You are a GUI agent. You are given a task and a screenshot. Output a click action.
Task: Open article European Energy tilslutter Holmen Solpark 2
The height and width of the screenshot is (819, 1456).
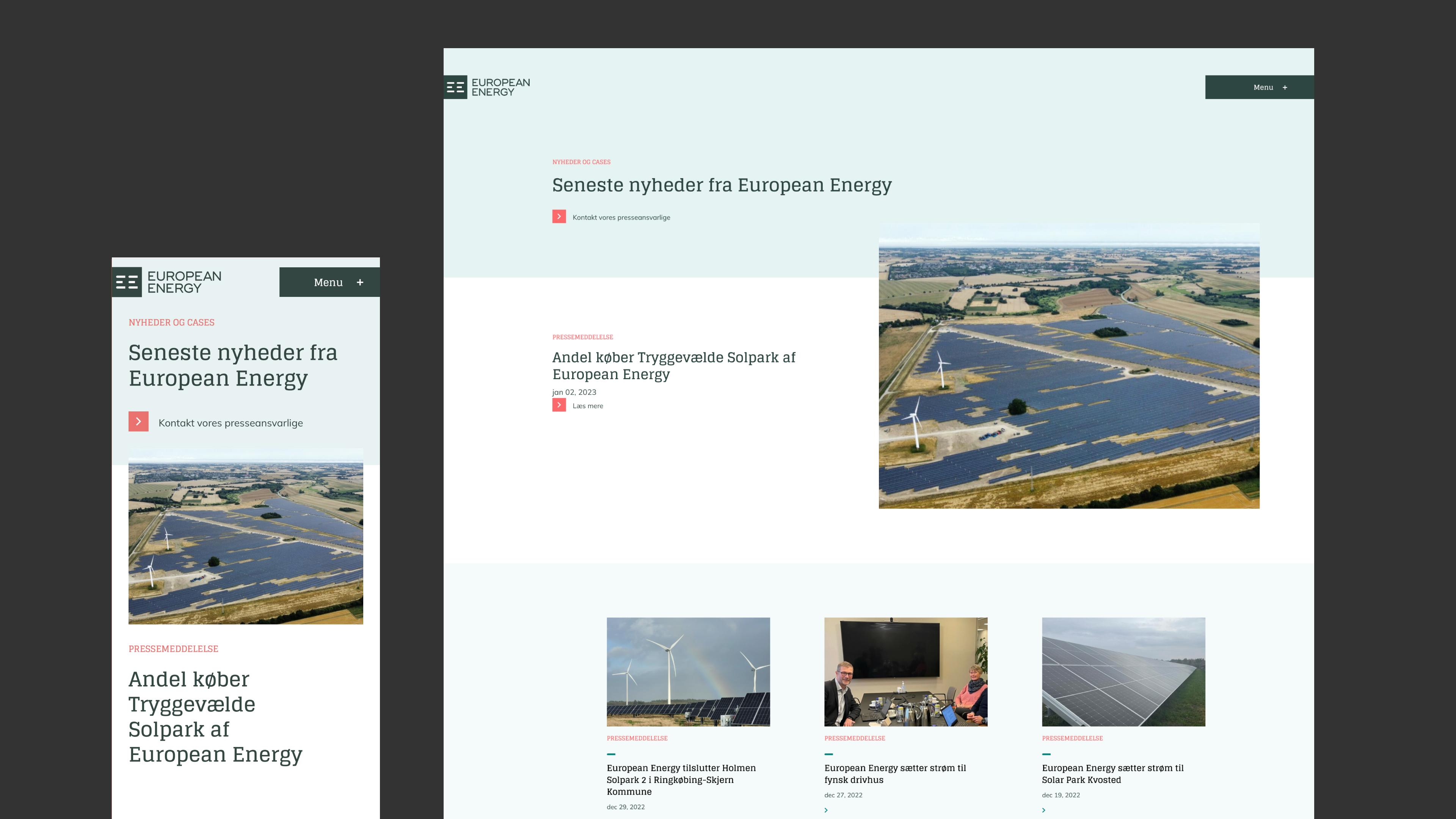[681, 780]
